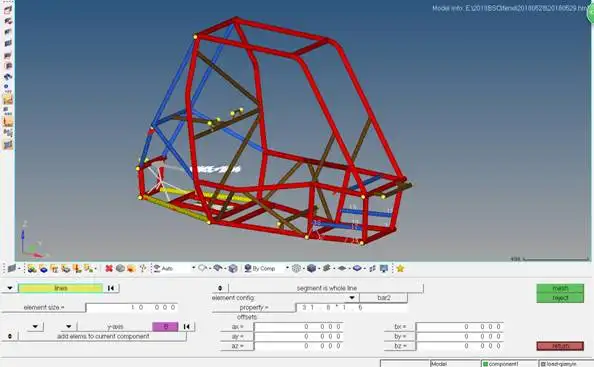Click the yellow star icon in toolbar
The width and height of the screenshot is (594, 367).
400,269
